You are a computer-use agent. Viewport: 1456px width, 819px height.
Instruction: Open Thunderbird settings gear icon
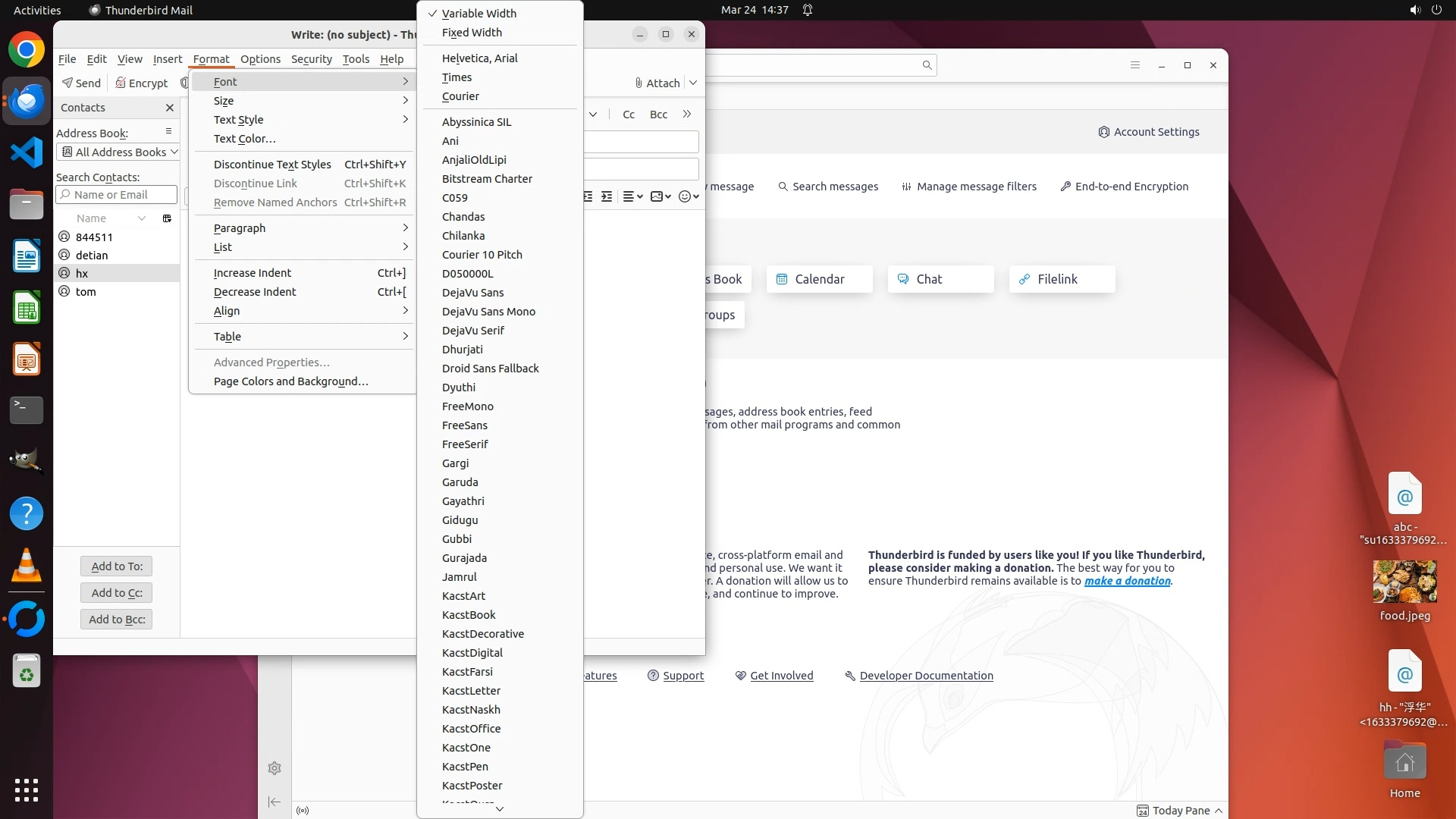click(x=275, y=768)
